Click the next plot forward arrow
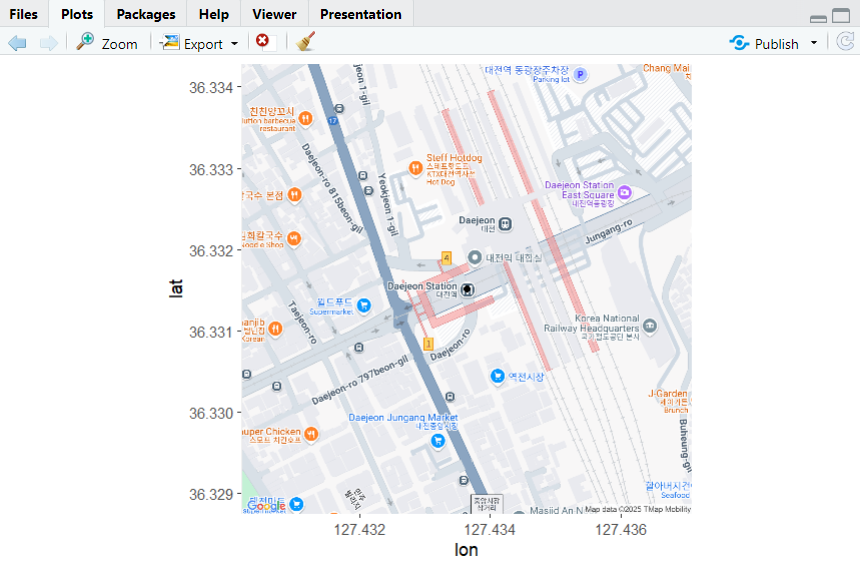The height and width of the screenshot is (567, 860). click(x=49, y=43)
